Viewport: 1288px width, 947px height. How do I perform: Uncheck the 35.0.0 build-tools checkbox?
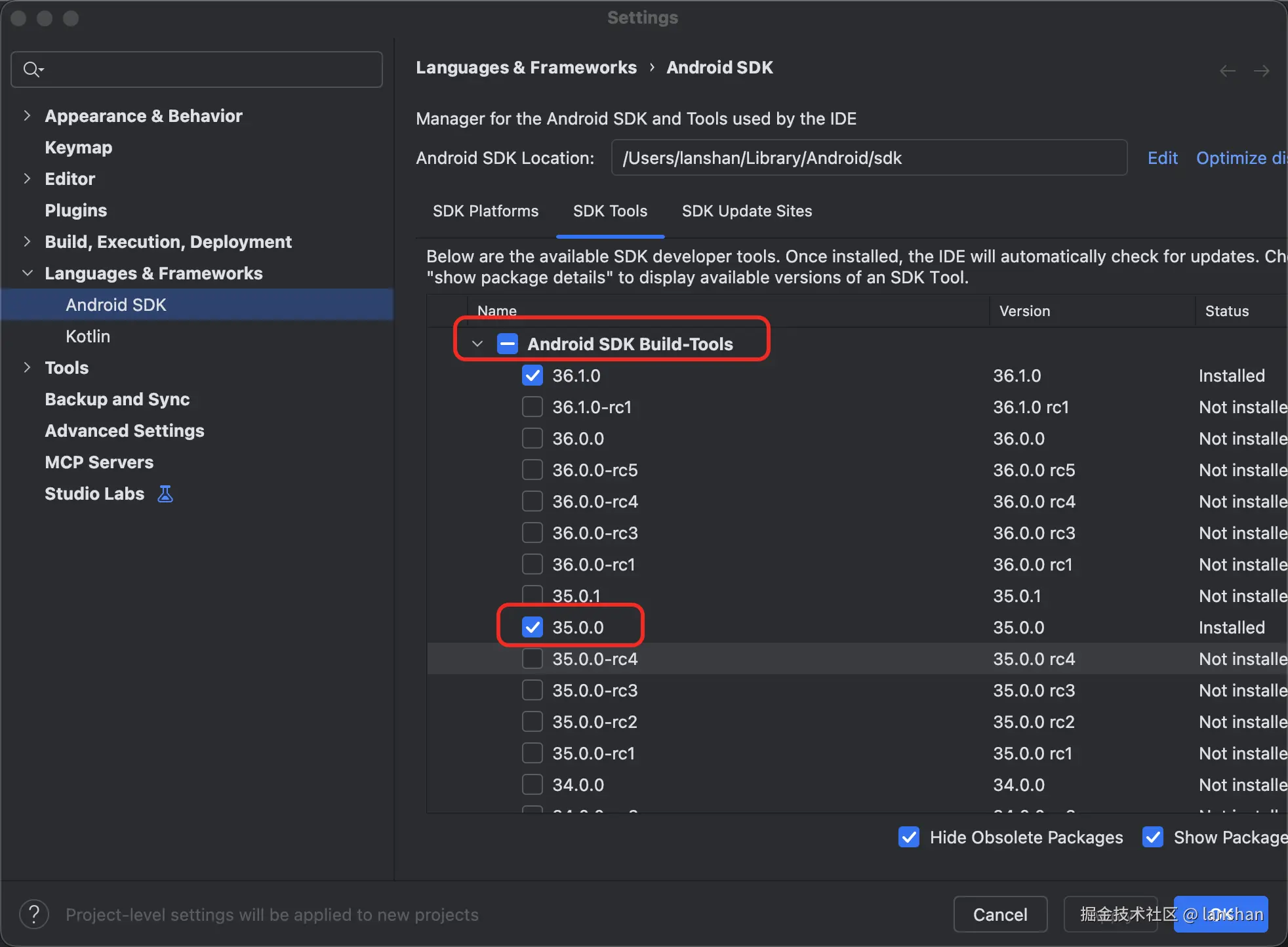533,628
